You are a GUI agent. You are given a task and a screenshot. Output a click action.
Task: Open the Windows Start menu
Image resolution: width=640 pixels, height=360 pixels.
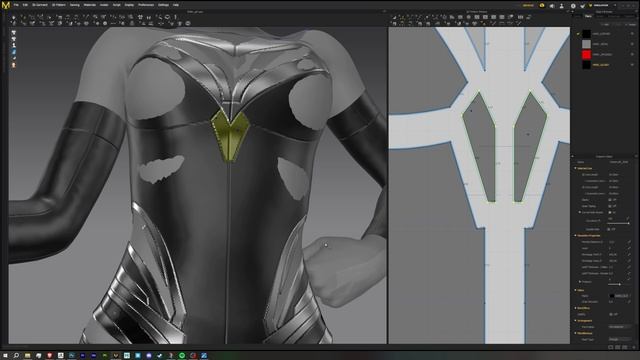[5, 356]
